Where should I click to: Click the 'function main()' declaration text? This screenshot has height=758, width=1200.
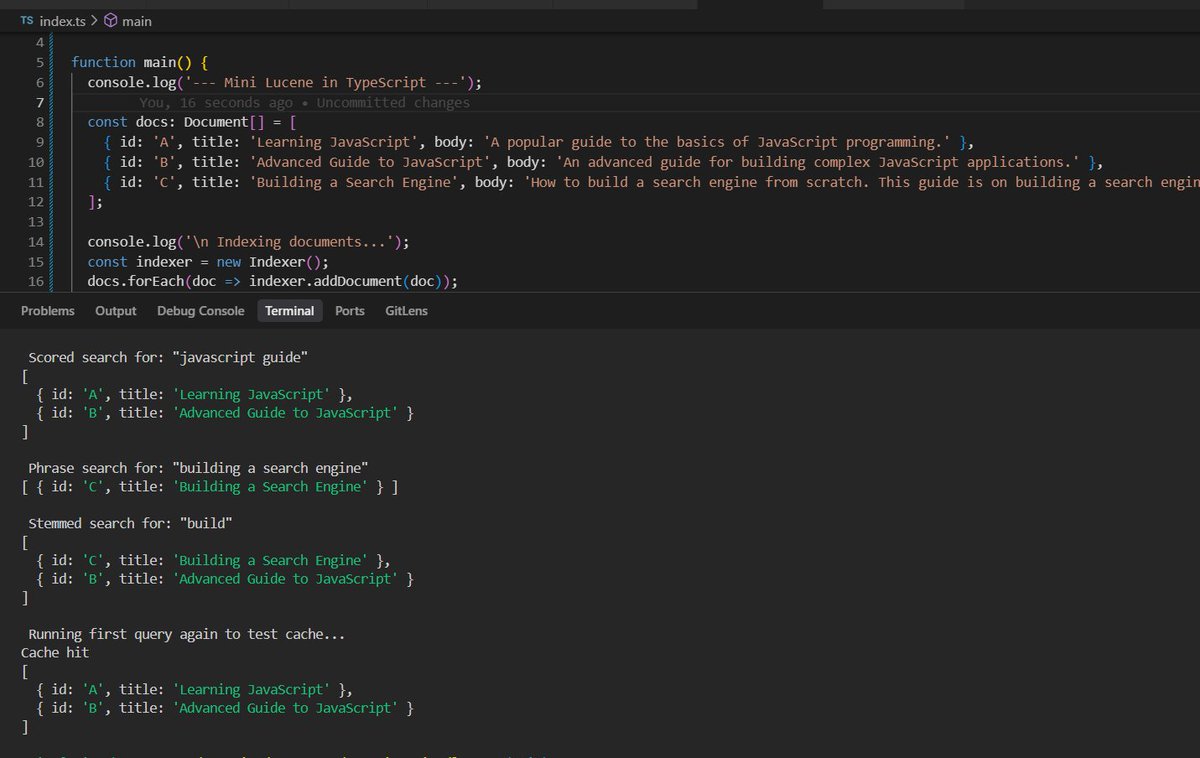[x=139, y=62]
